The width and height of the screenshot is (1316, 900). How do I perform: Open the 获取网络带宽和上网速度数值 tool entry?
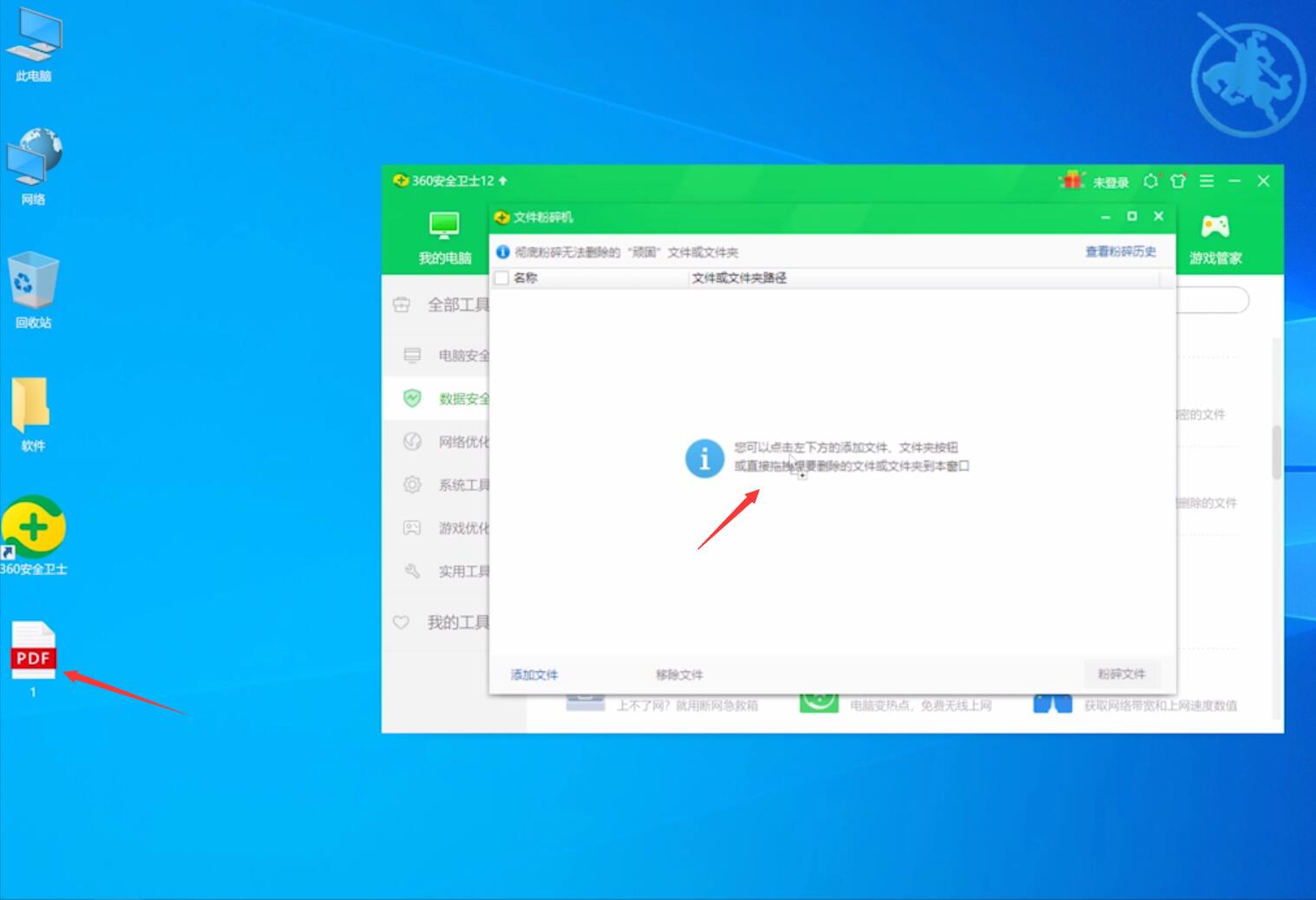tap(1136, 702)
